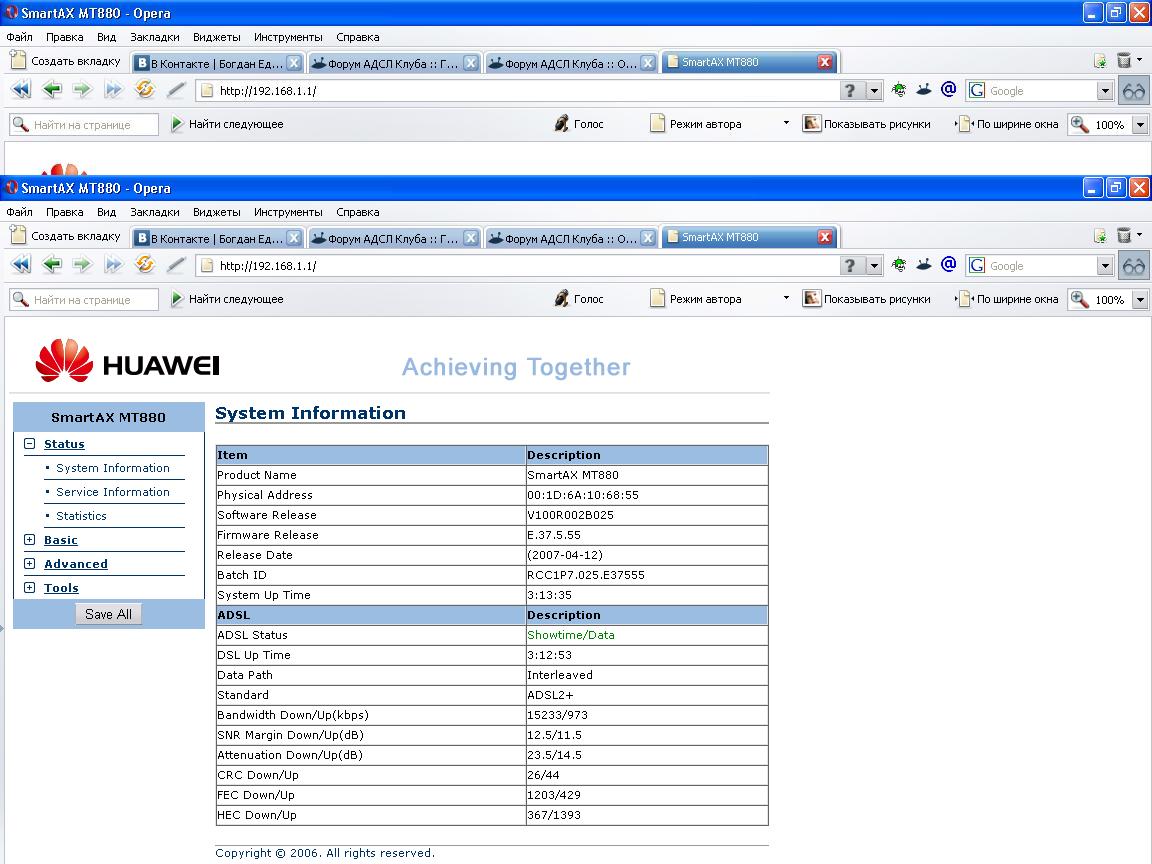Click the blue @ icon in front window
This screenshot has width=1152, height=864.
pos(948,264)
